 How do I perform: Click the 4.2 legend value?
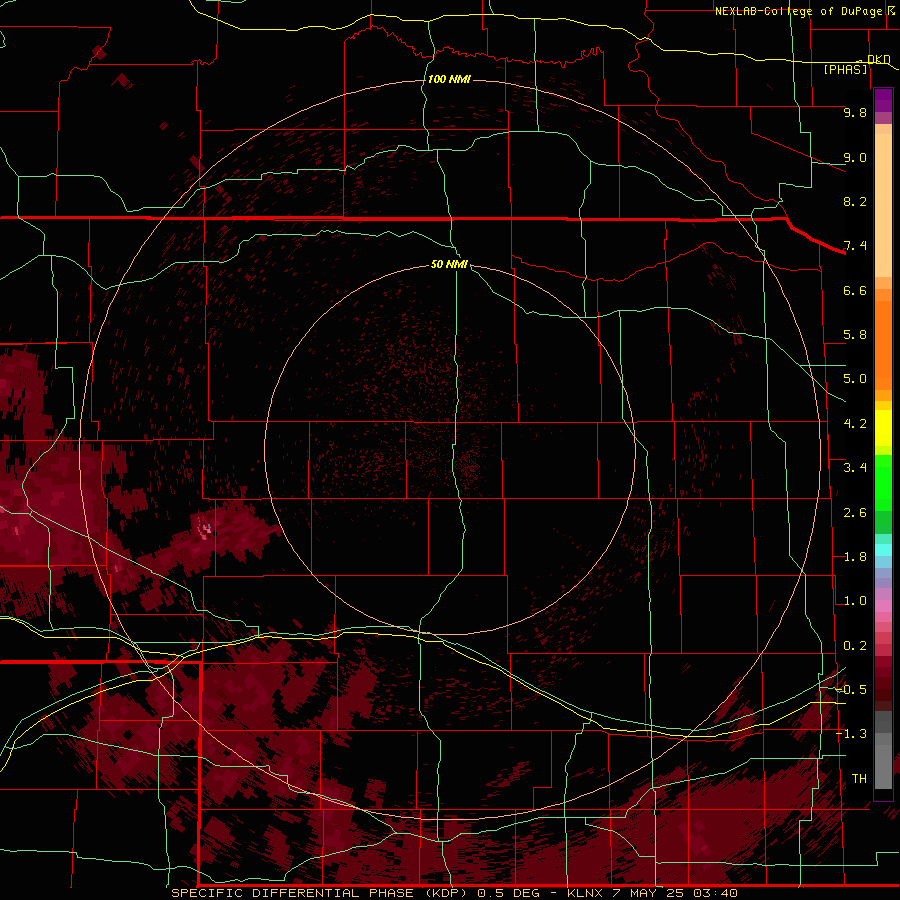tap(855, 424)
